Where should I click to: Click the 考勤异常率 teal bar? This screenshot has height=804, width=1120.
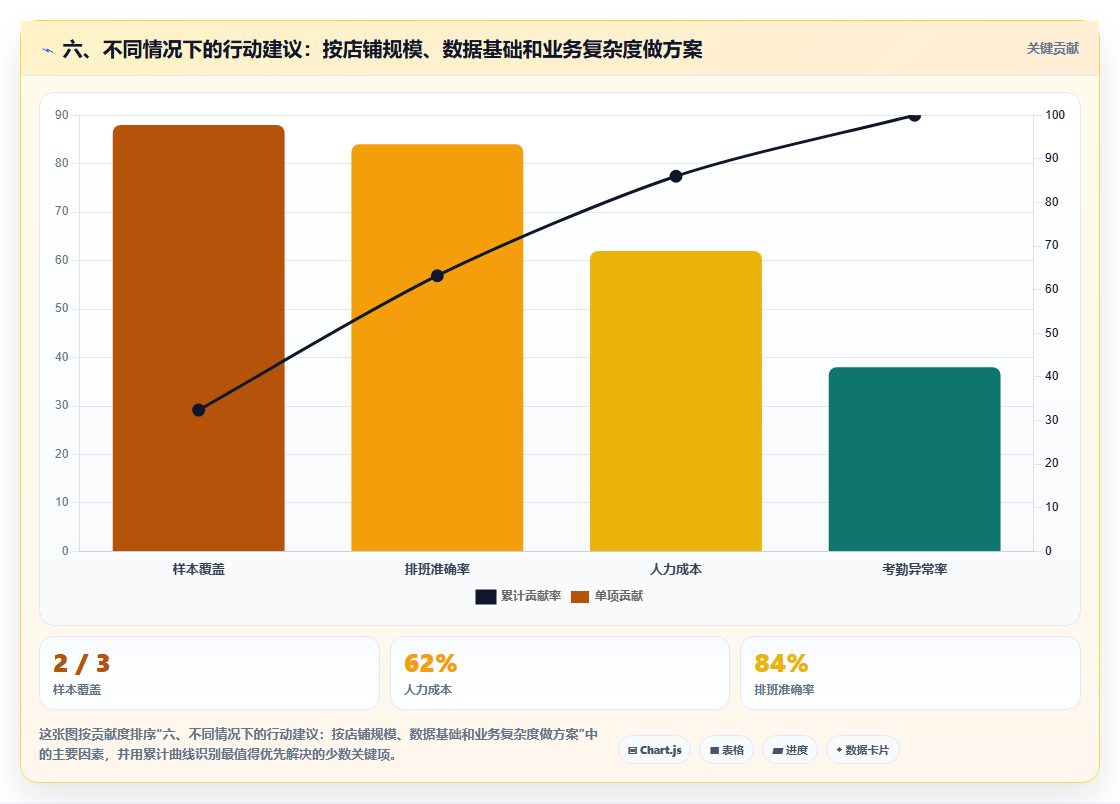914,459
